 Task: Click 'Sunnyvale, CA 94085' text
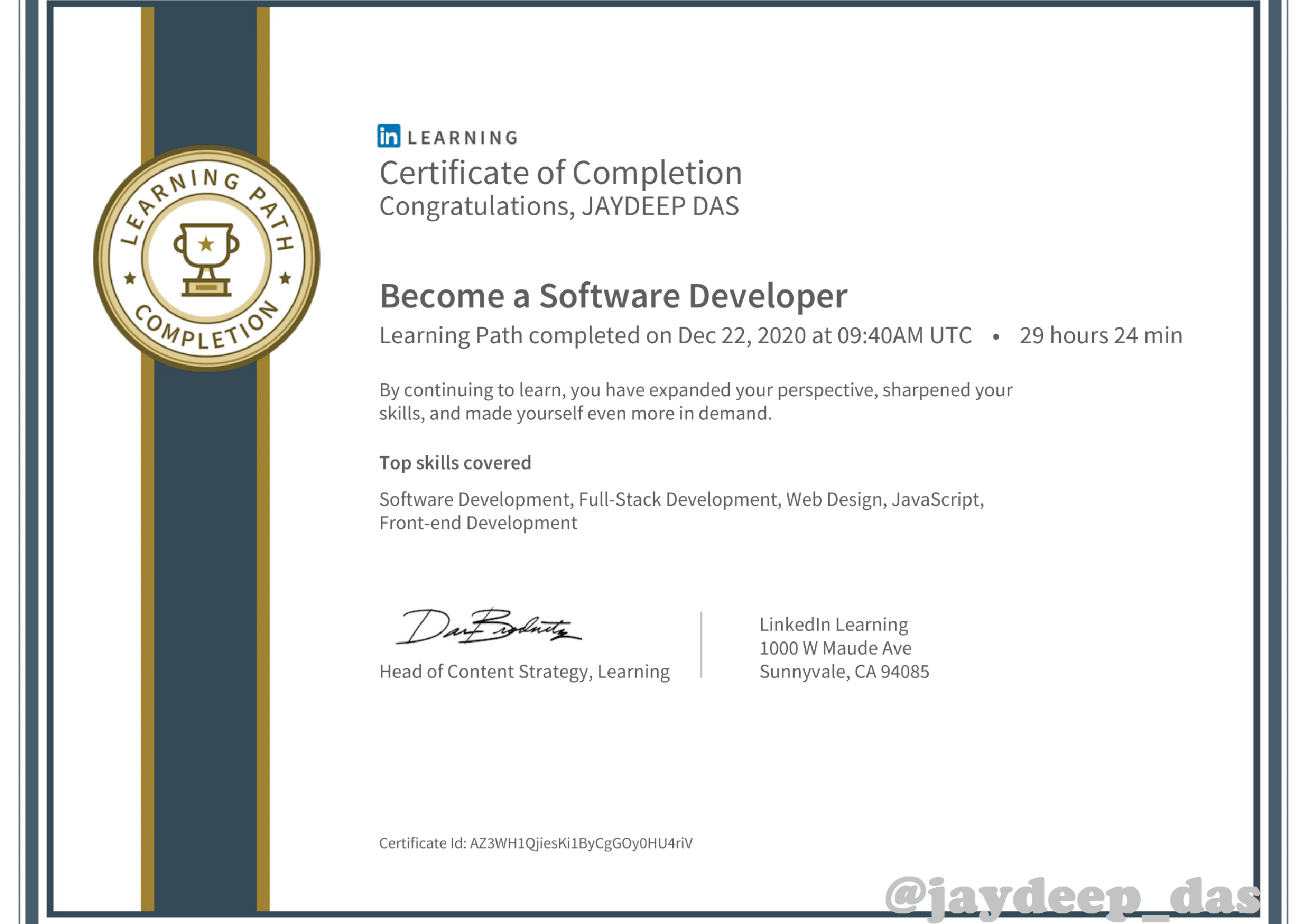(844, 672)
